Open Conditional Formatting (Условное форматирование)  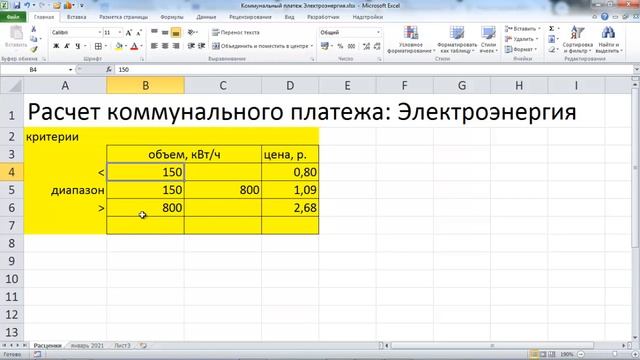point(411,40)
